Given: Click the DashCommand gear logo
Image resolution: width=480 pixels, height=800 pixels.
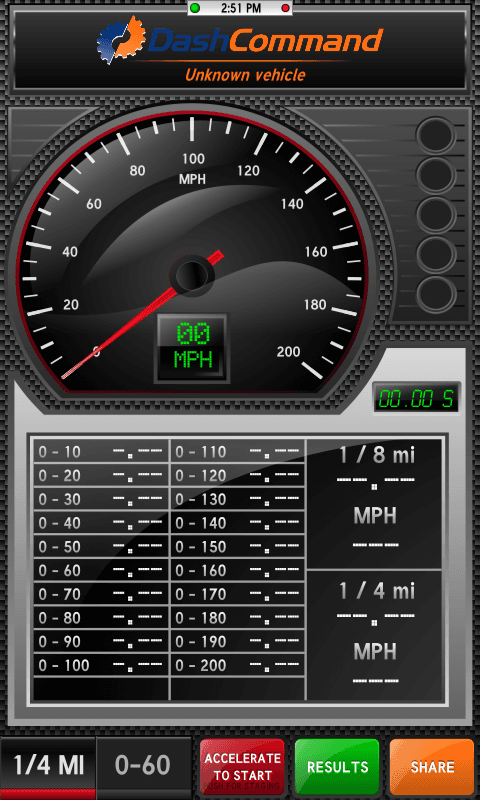Looking at the screenshot, I should pos(121,39).
